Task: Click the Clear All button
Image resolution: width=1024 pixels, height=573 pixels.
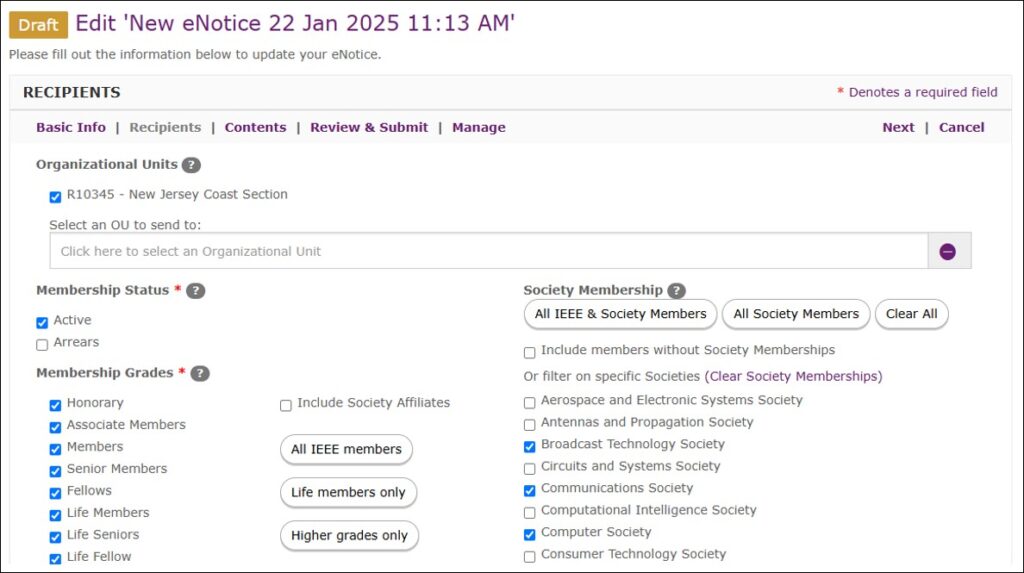Action: (x=911, y=314)
